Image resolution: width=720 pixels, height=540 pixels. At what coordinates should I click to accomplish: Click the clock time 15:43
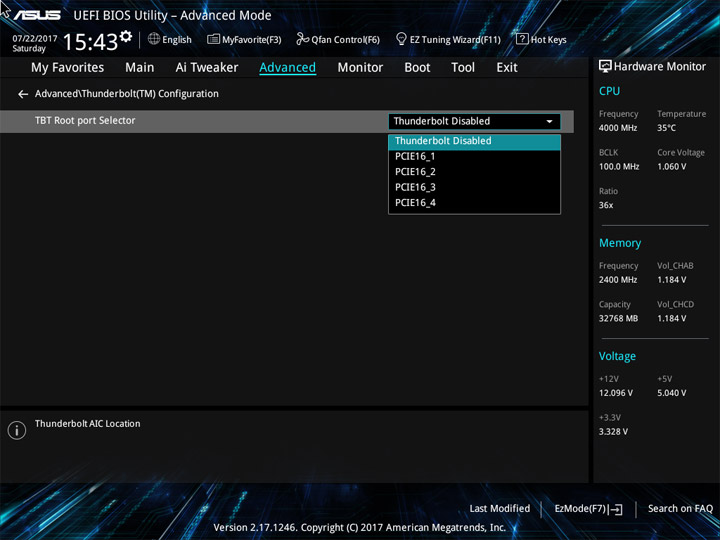90,42
